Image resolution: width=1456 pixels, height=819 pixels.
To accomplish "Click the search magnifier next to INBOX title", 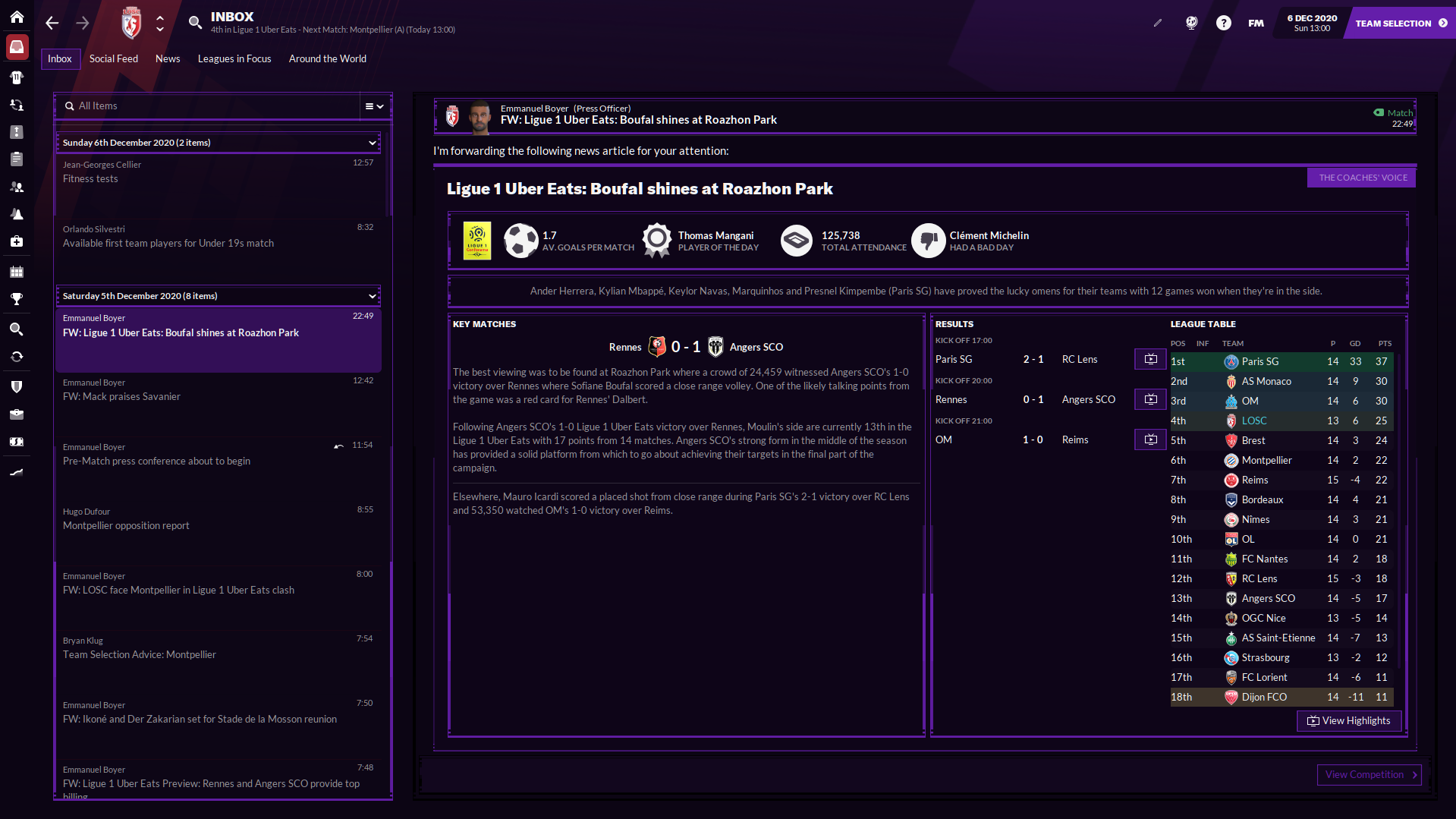I will 195,23.
